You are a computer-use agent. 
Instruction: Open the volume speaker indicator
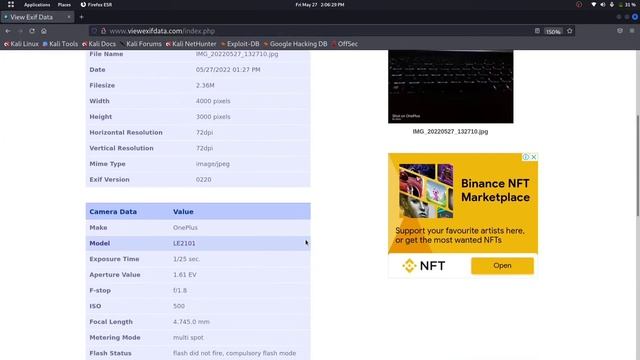click(x=603, y=5)
